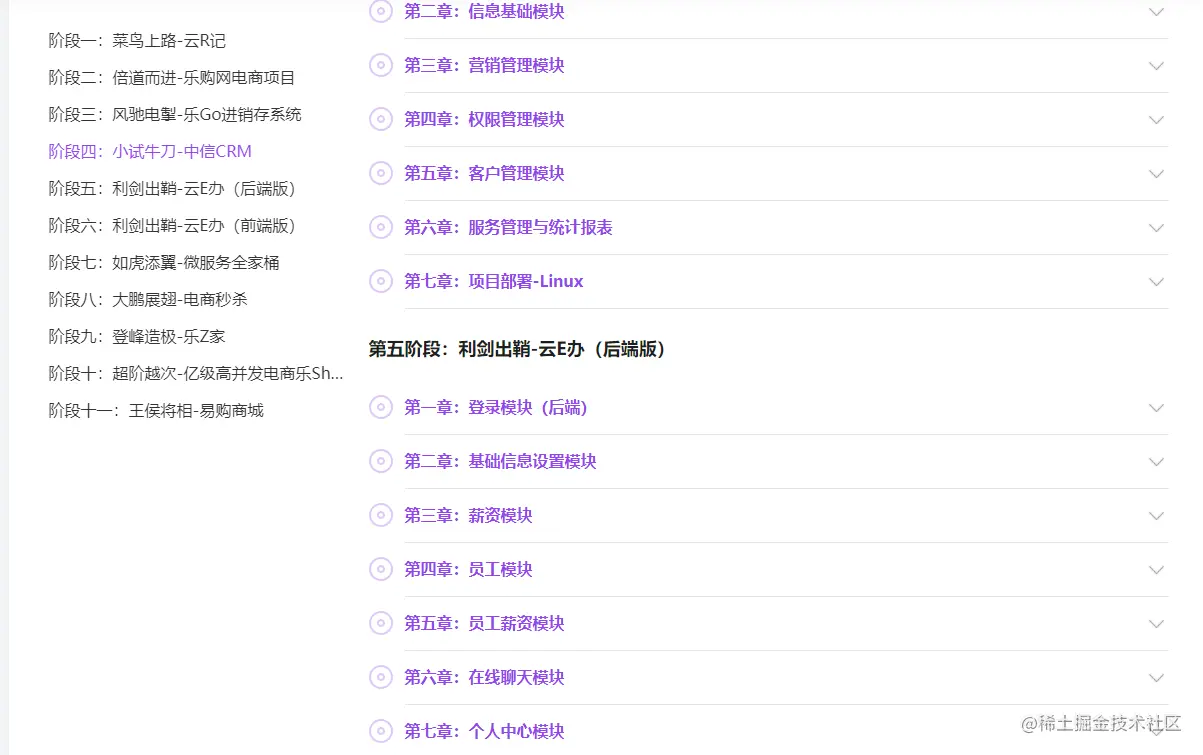Image resolution: width=1203 pixels, height=755 pixels.
Task: Expand 第二章：信息基础模块 via its chevron
Action: pyautogui.click(x=1157, y=11)
